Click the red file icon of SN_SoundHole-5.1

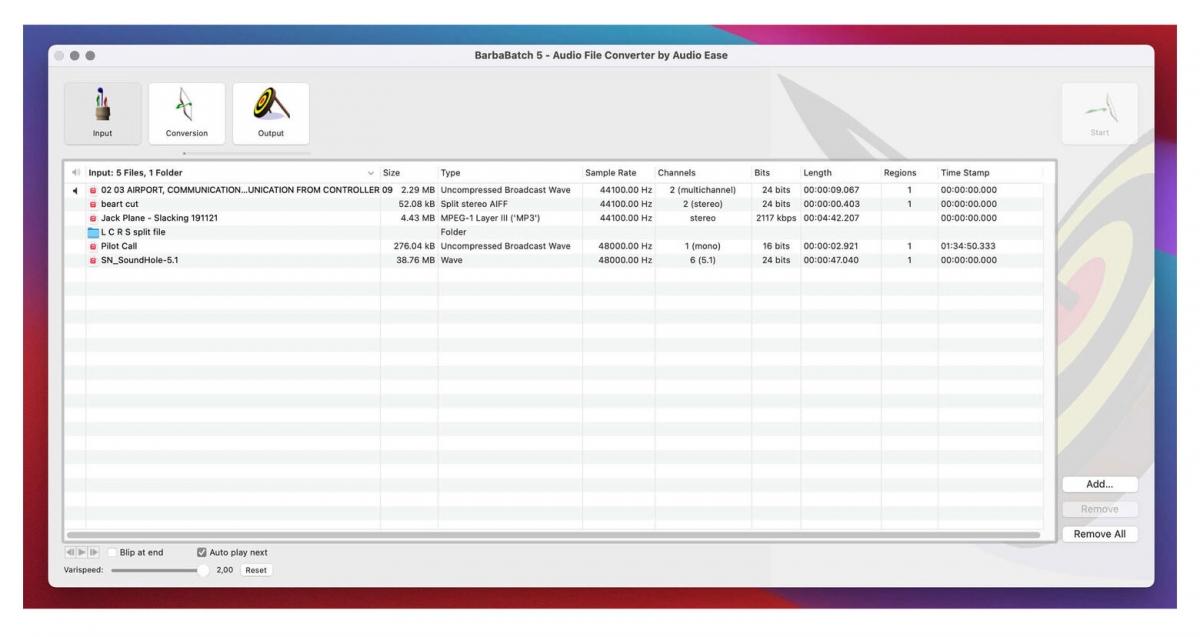point(93,260)
